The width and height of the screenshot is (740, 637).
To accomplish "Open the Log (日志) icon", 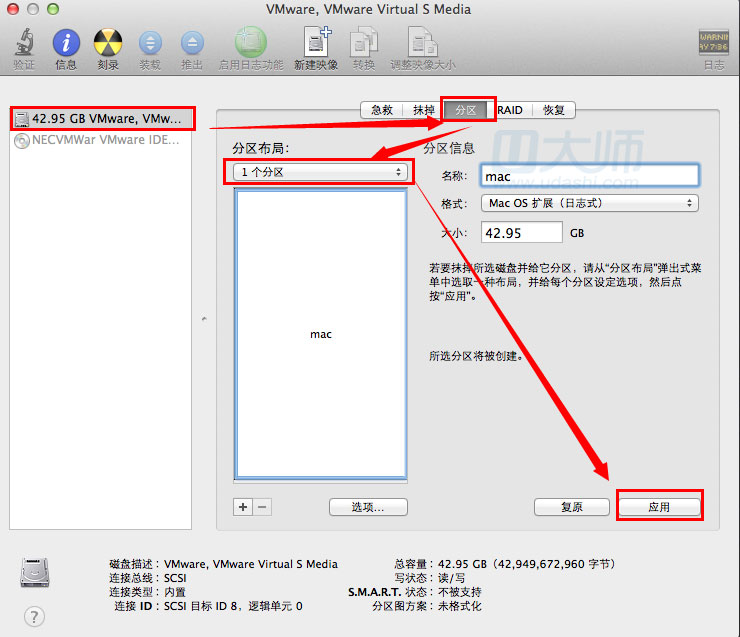I will click(713, 43).
